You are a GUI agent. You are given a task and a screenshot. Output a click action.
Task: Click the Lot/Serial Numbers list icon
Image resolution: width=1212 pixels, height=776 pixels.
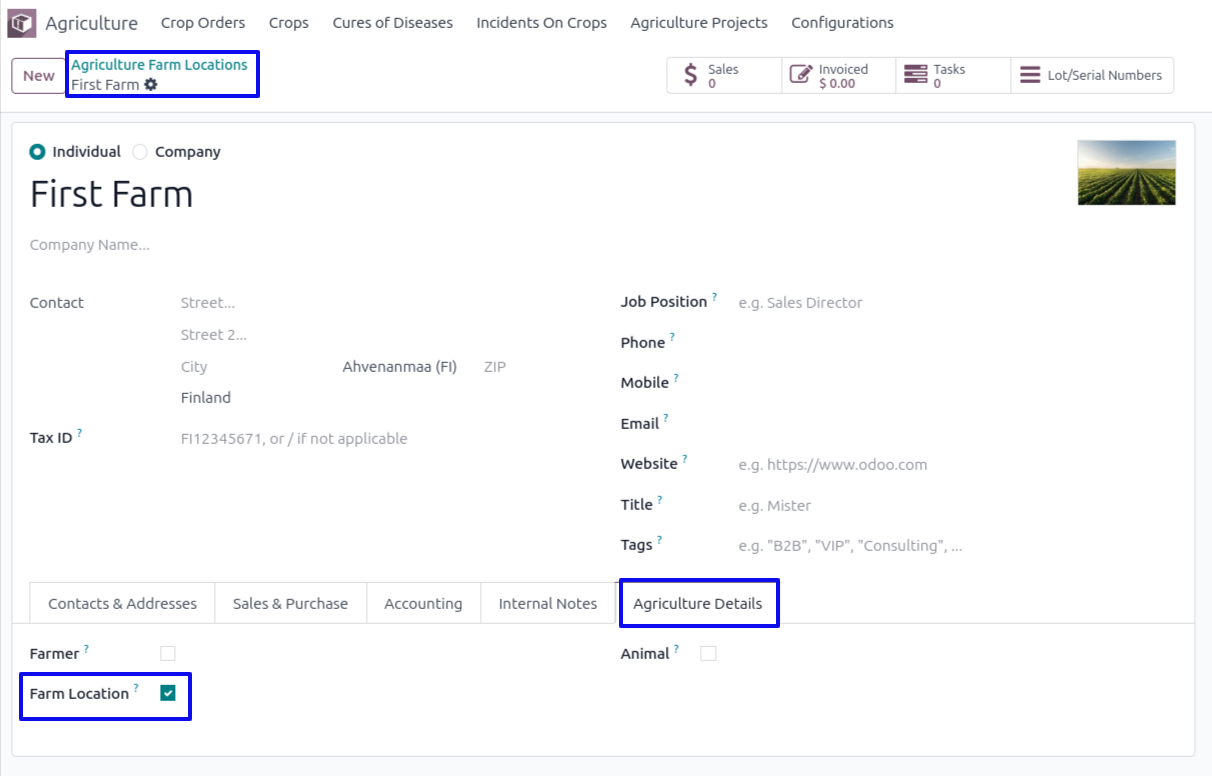coord(1030,75)
